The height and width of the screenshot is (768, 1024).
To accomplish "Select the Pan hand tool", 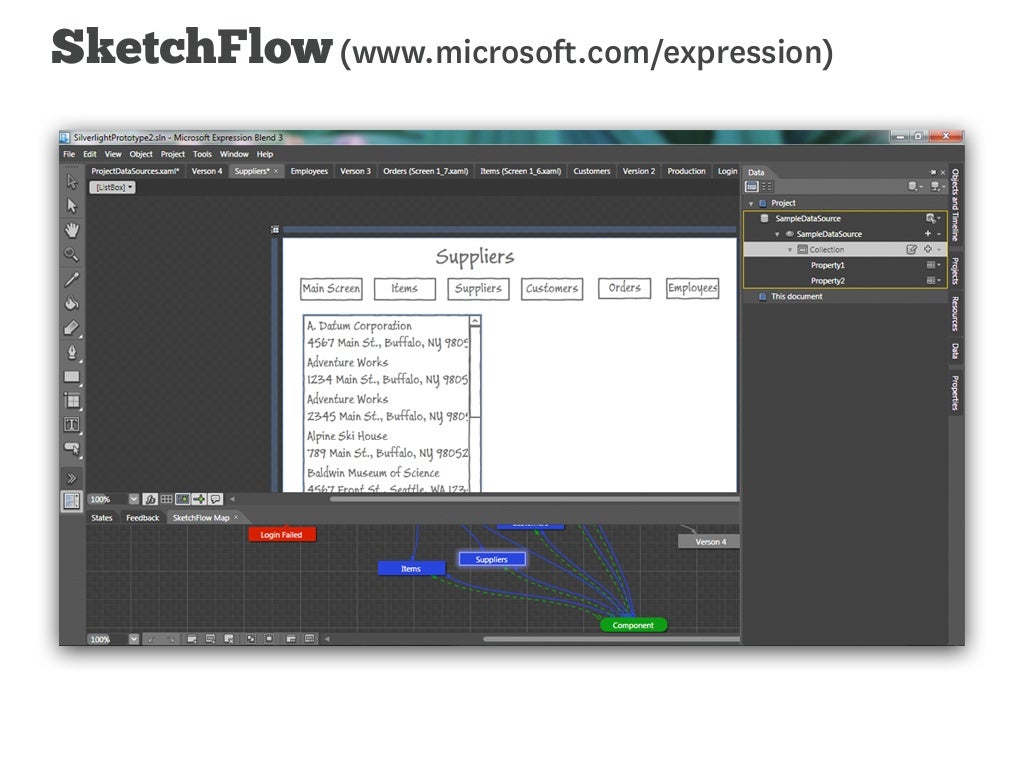I will 72,230.
